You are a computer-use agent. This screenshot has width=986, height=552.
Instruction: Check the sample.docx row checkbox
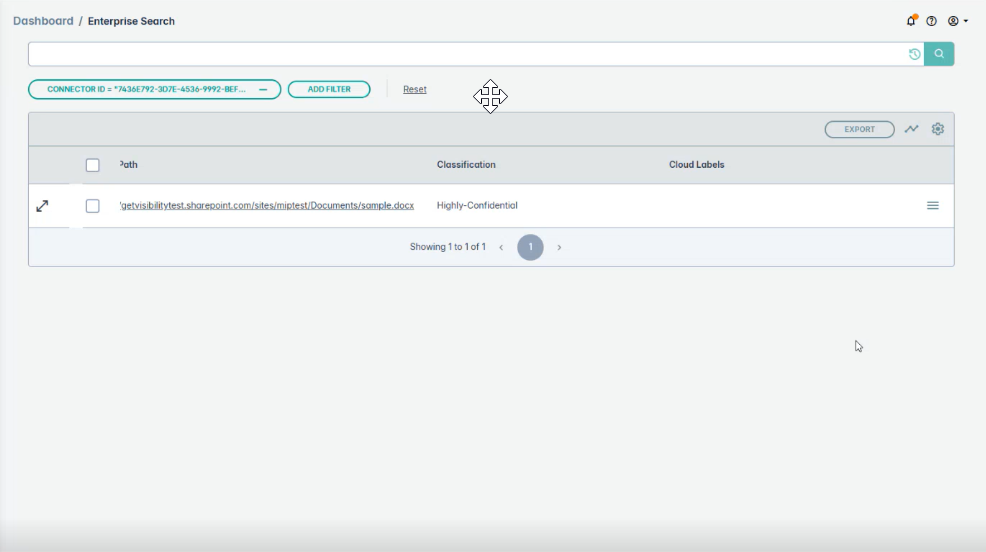pyautogui.click(x=93, y=206)
